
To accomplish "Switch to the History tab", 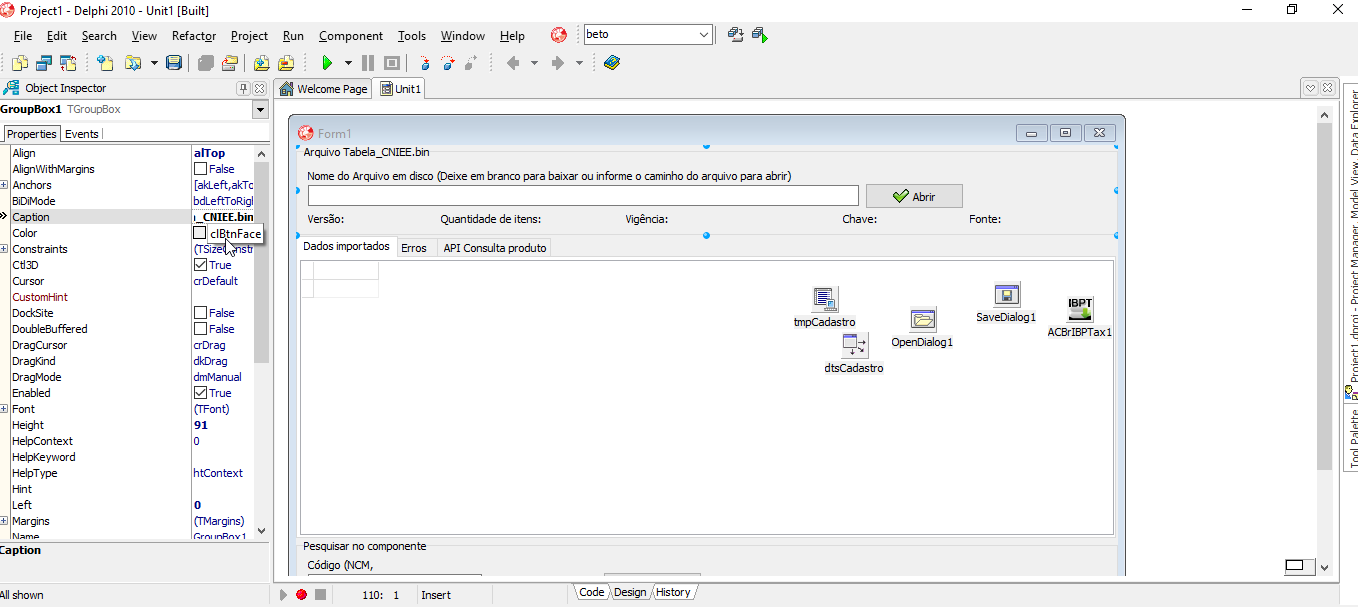I will tap(673, 592).
